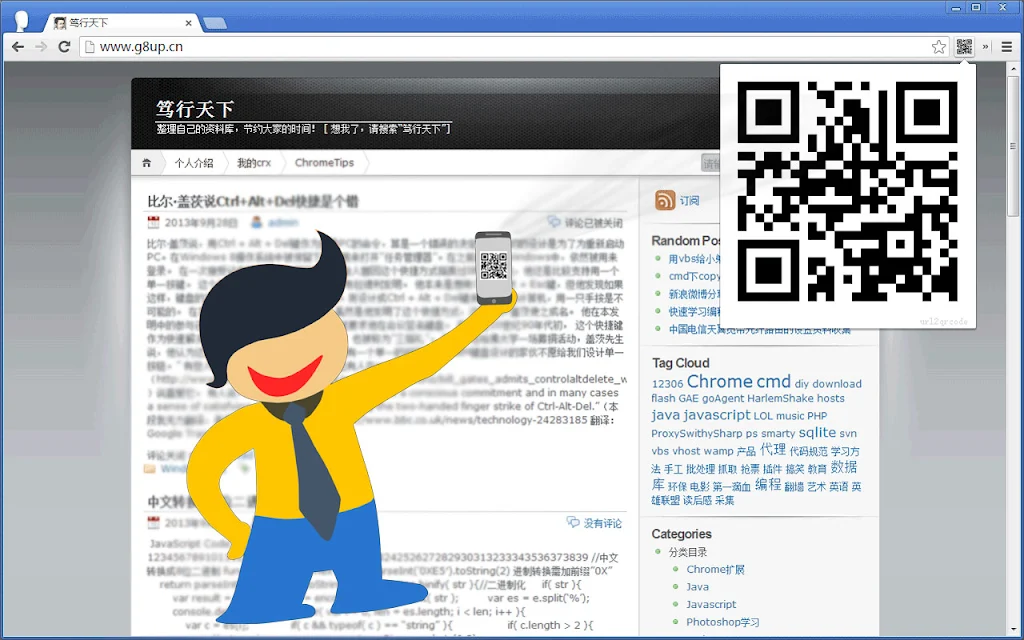Click the RSS feed orange icon
This screenshot has height=640, width=1024.
click(x=665, y=200)
